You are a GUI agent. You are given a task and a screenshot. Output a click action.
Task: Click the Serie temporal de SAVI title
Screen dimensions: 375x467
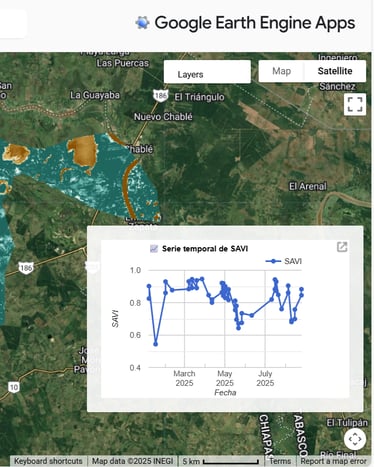point(205,249)
